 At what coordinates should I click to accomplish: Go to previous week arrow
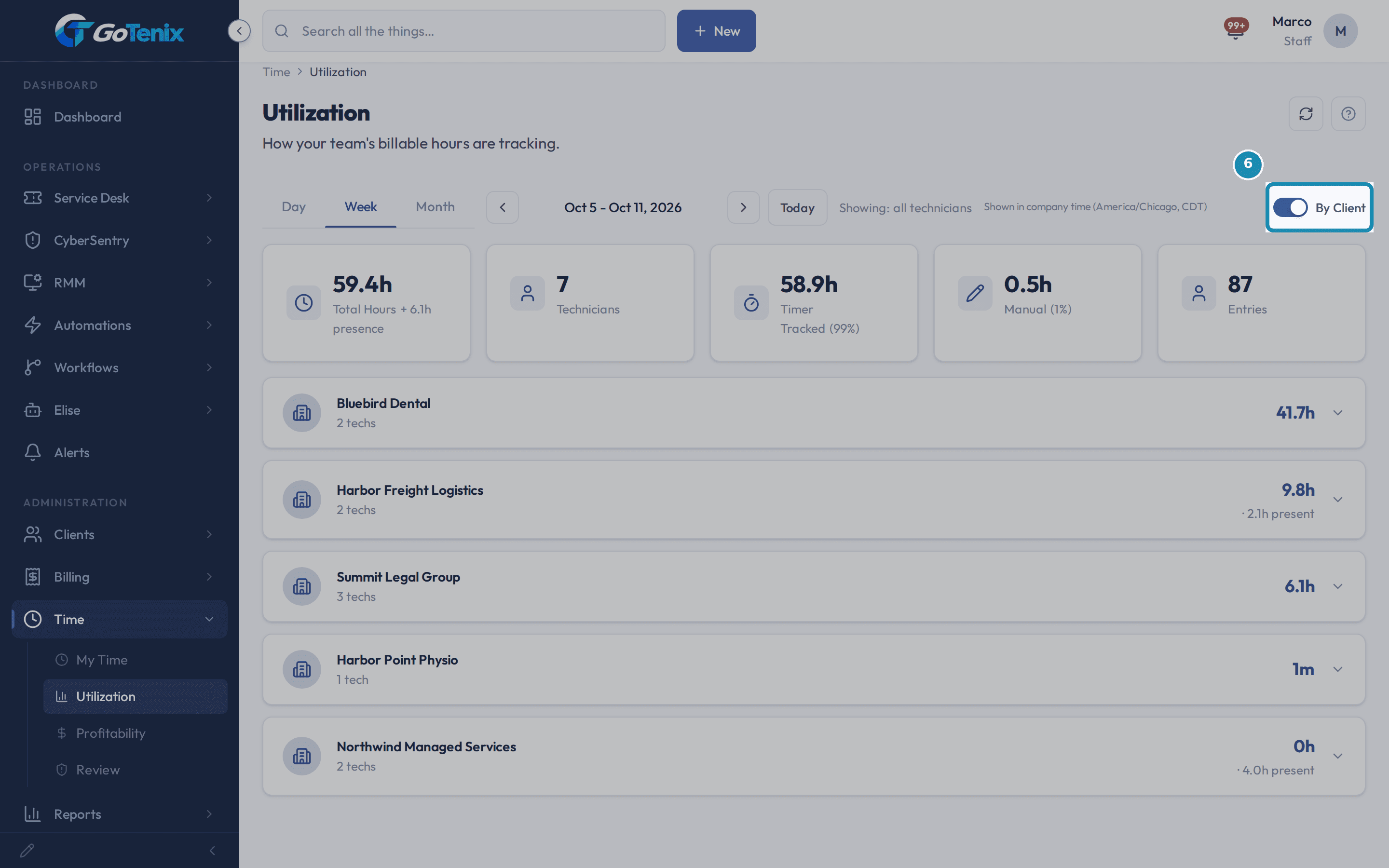pos(502,207)
